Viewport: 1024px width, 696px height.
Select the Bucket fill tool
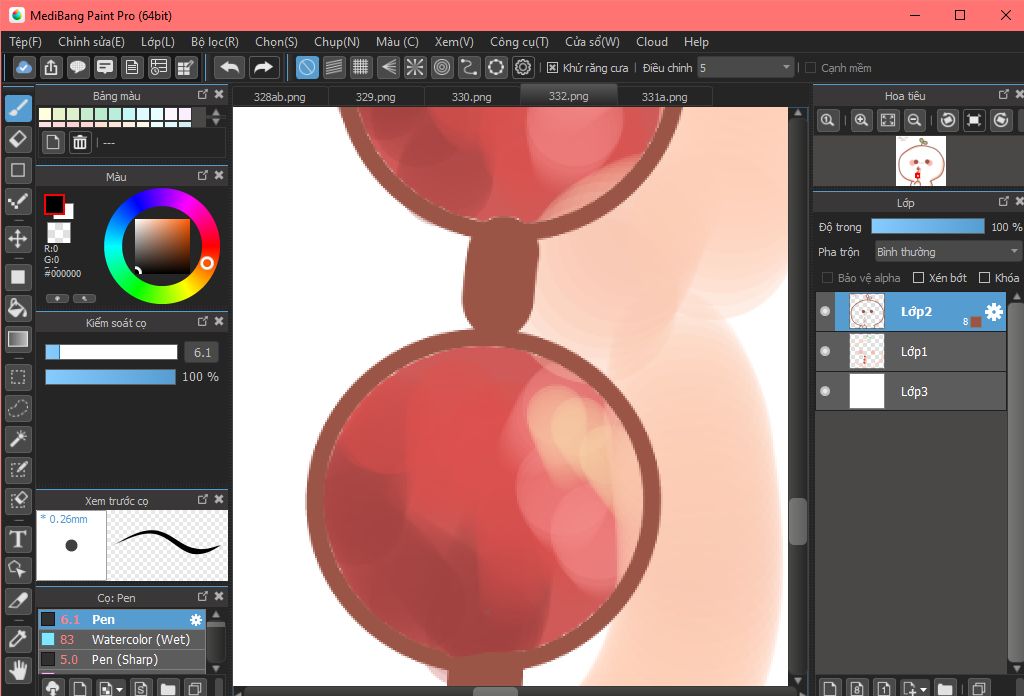tap(18, 308)
